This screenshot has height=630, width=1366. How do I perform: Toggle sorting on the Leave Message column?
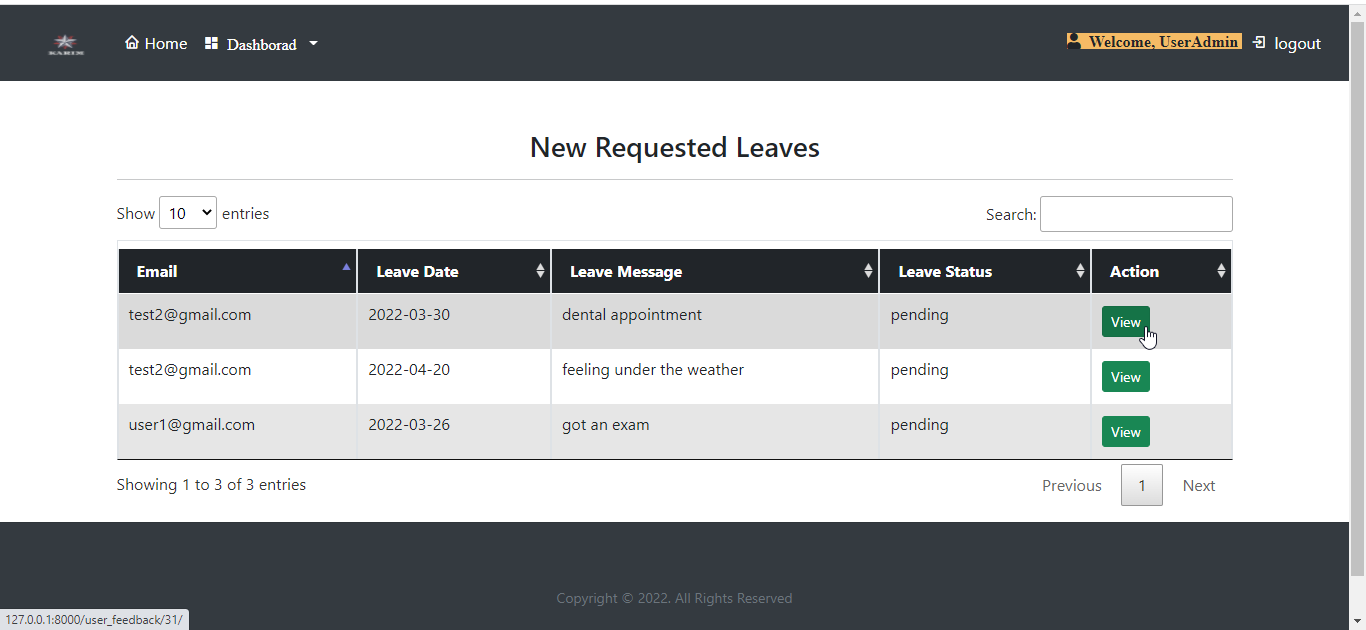point(867,270)
